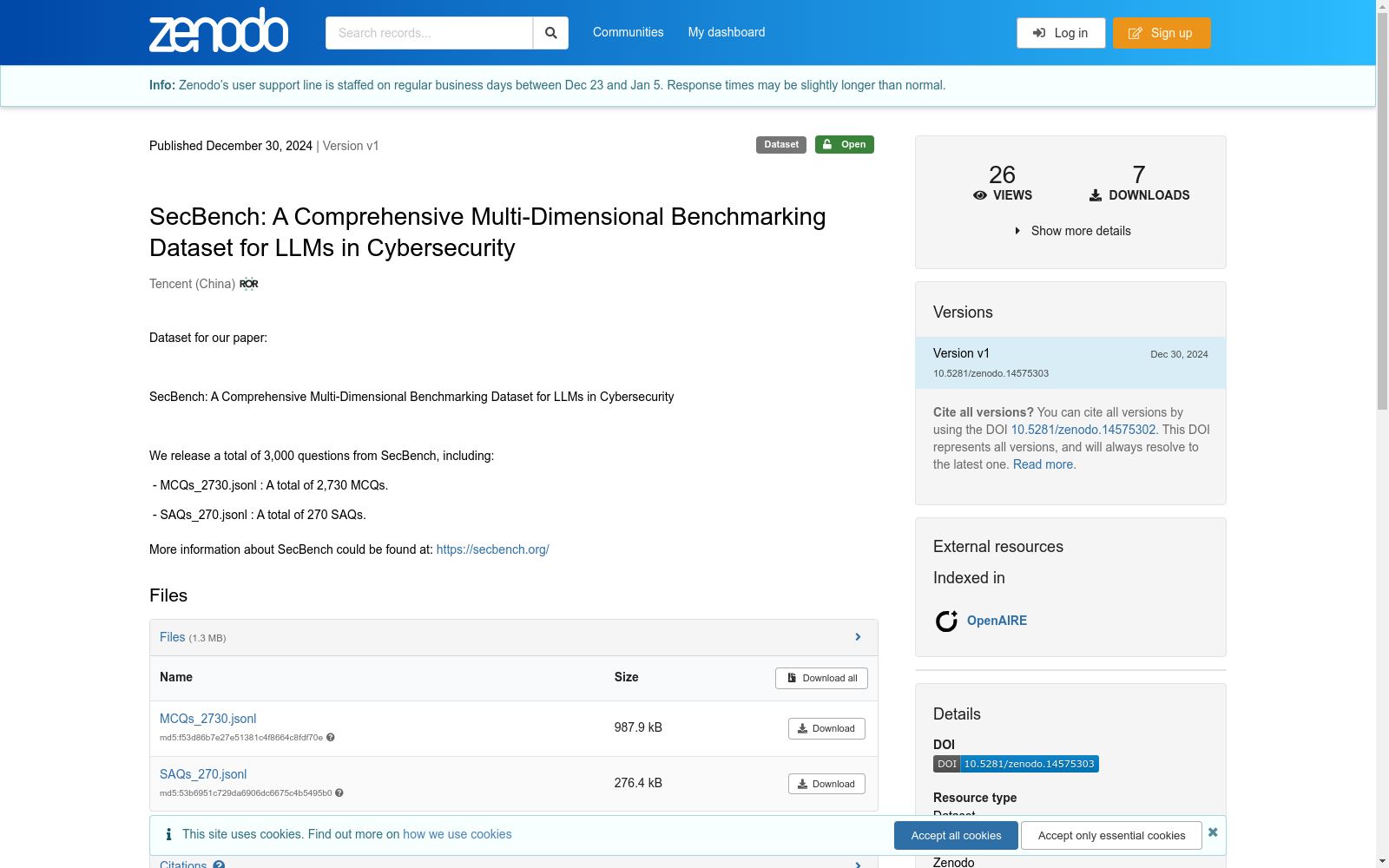Dismiss the cookie banner with the X icon
Screen dimensions: 1389x868
(1213, 832)
